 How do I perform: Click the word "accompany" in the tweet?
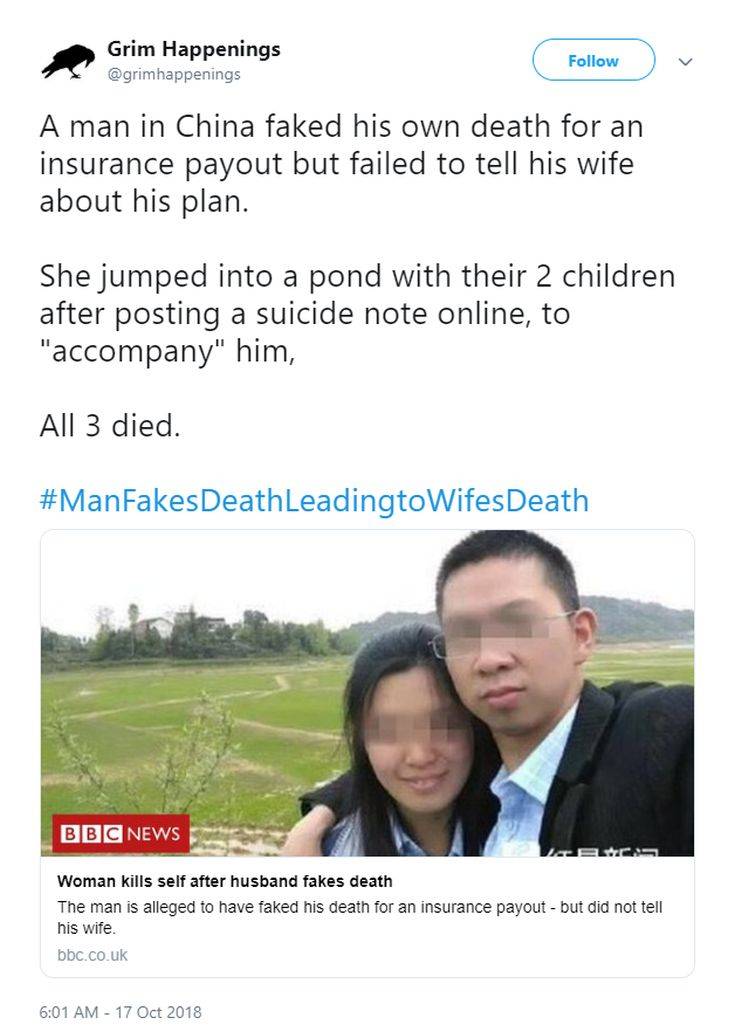134,351
